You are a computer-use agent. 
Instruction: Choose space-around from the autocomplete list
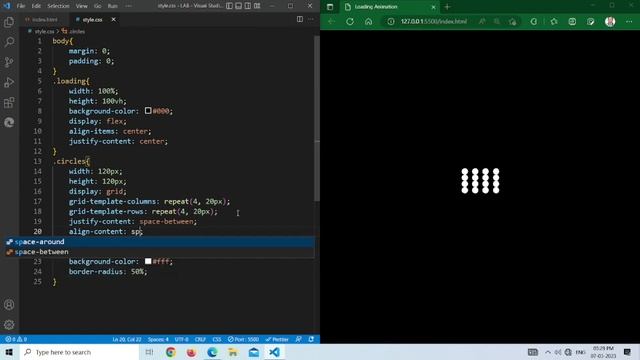pyautogui.click(x=160, y=242)
